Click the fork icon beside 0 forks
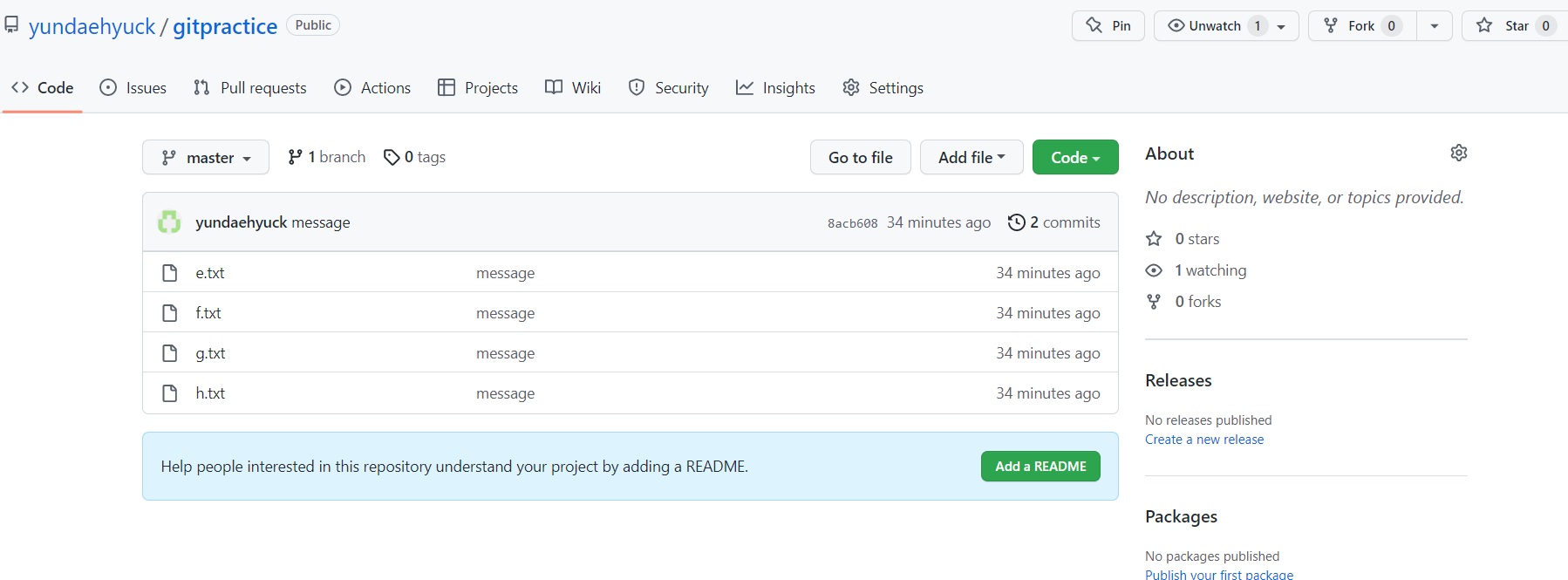 pyautogui.click(x=1154, y=302)
